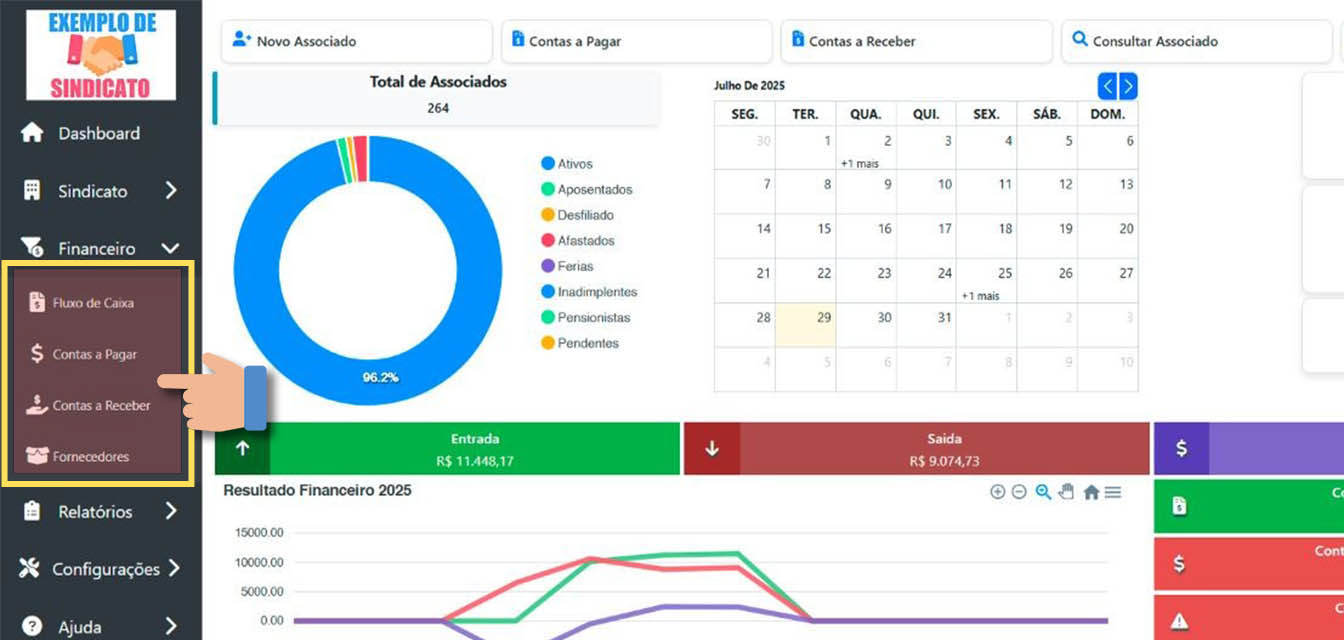Open Fluxo de Caixa submenu item
1344x640 pixels.
pyautogui.click(x=92, y=303)
